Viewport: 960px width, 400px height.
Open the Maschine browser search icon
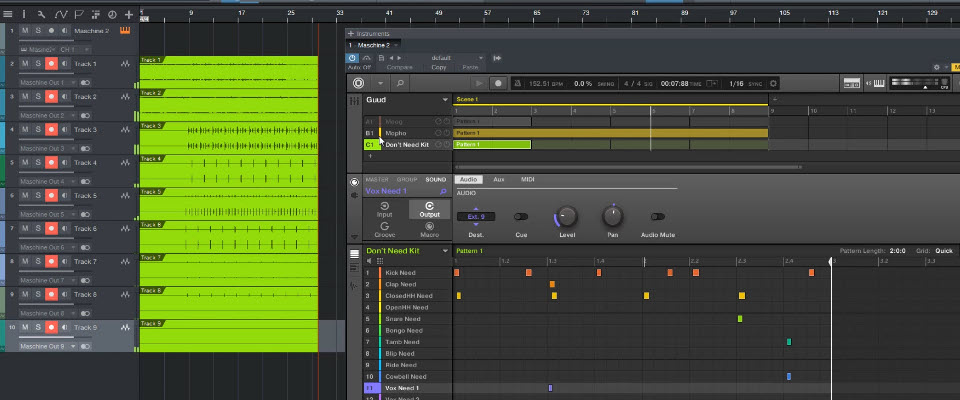(x=400, y=83)
